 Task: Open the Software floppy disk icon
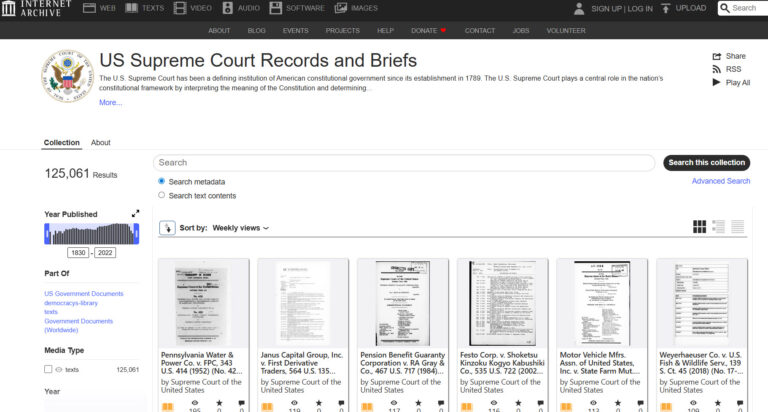coord(276,8)
